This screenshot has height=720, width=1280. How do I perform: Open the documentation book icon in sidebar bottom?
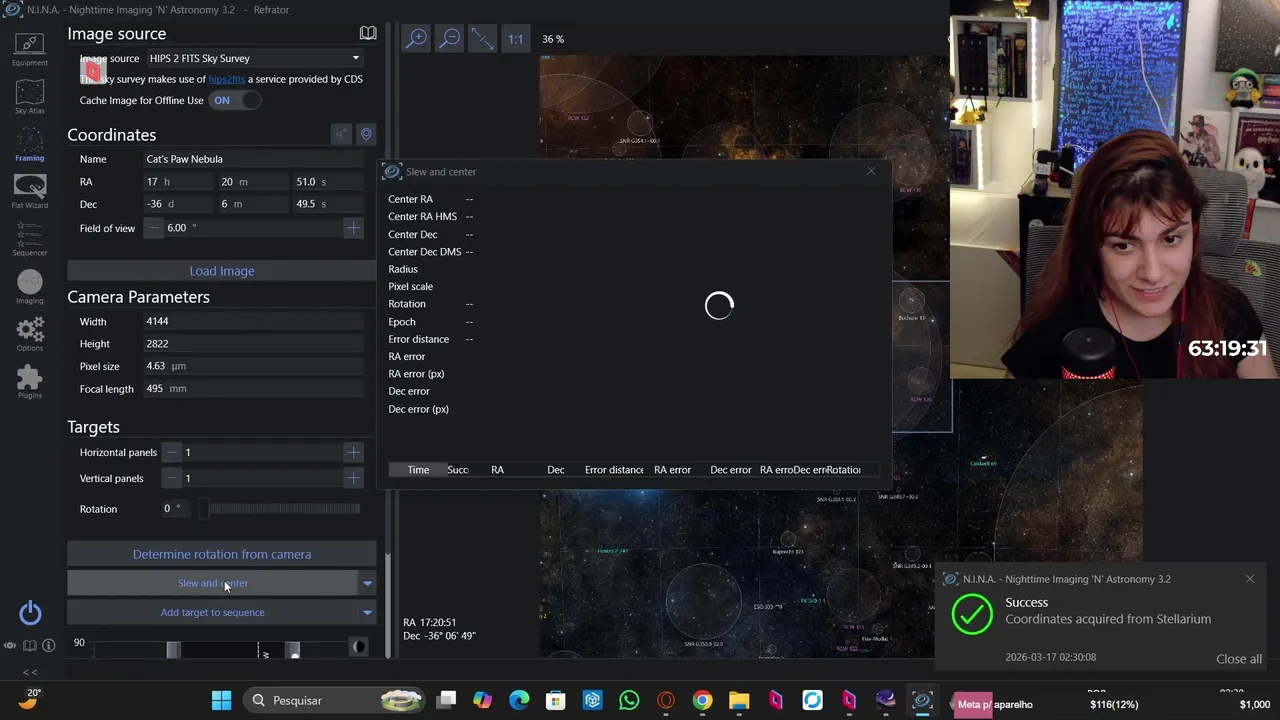click(x=30, y=646)
